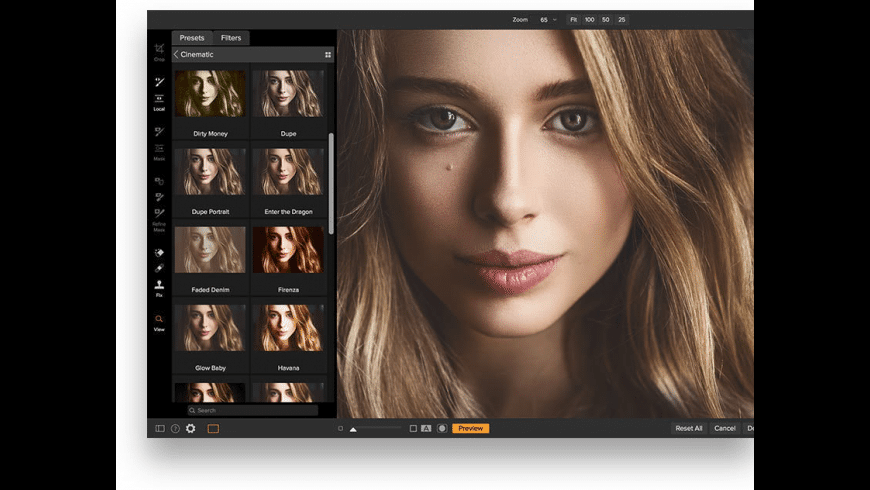The width and height of the screenshot is (870, 490).
Task: Switch to the Presets tab
Action: [x=192, y=38]
